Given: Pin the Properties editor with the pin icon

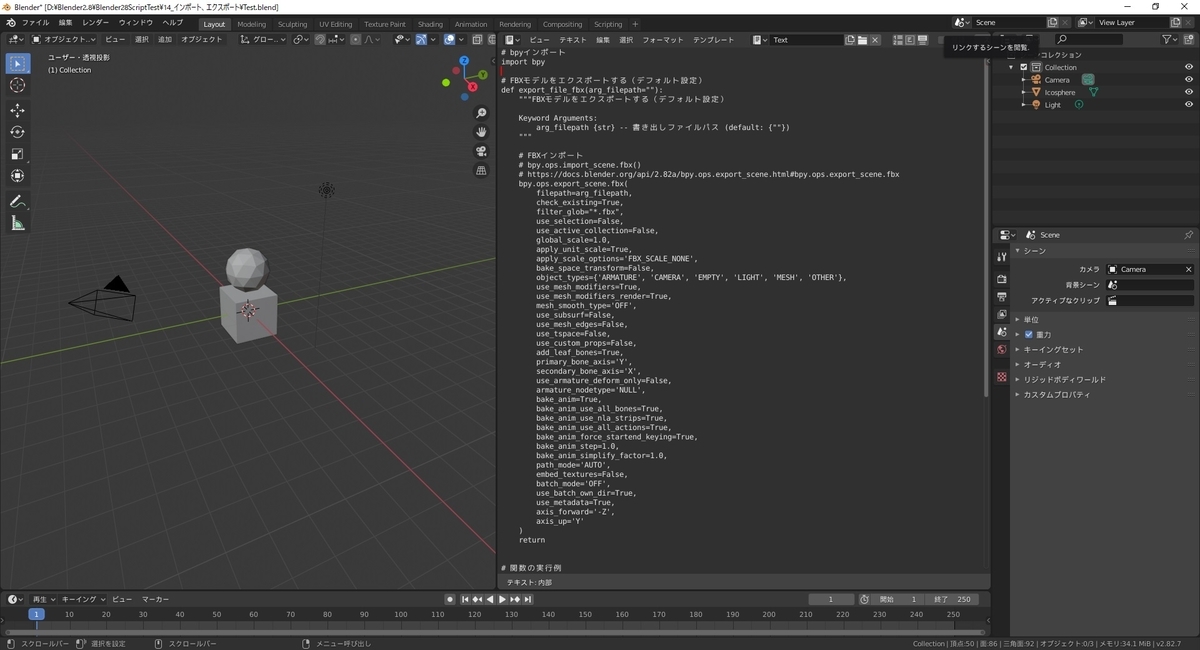Looking at the screenshot, I should coord(1188,235).
